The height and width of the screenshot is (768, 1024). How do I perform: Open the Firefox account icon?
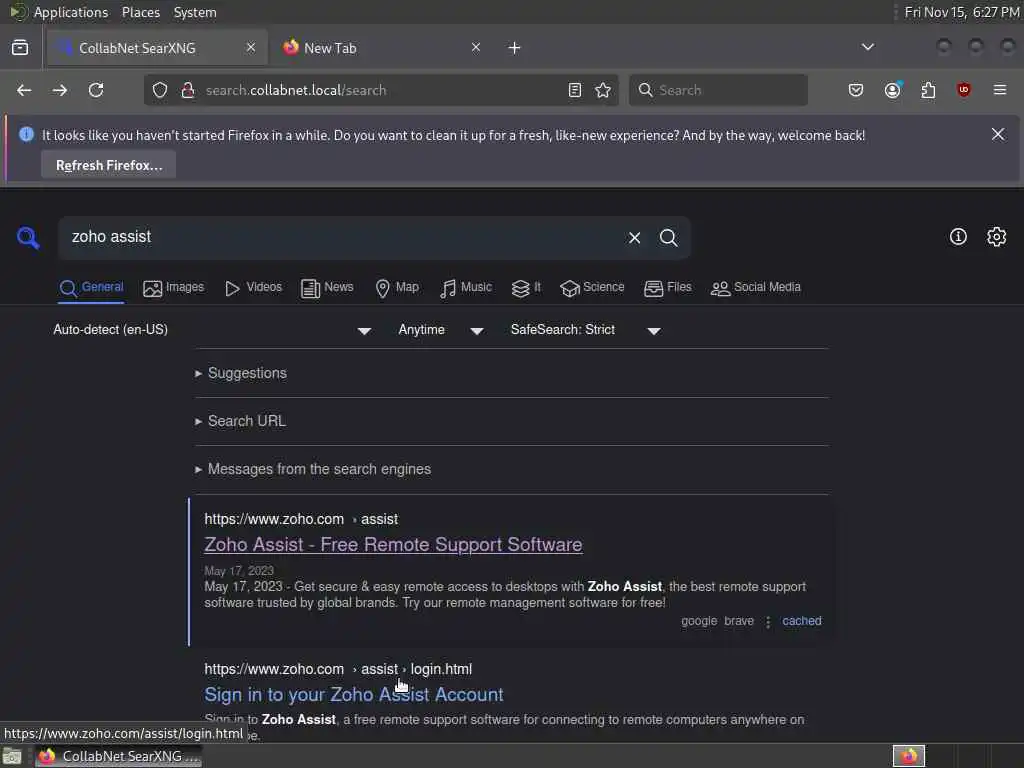893,90
